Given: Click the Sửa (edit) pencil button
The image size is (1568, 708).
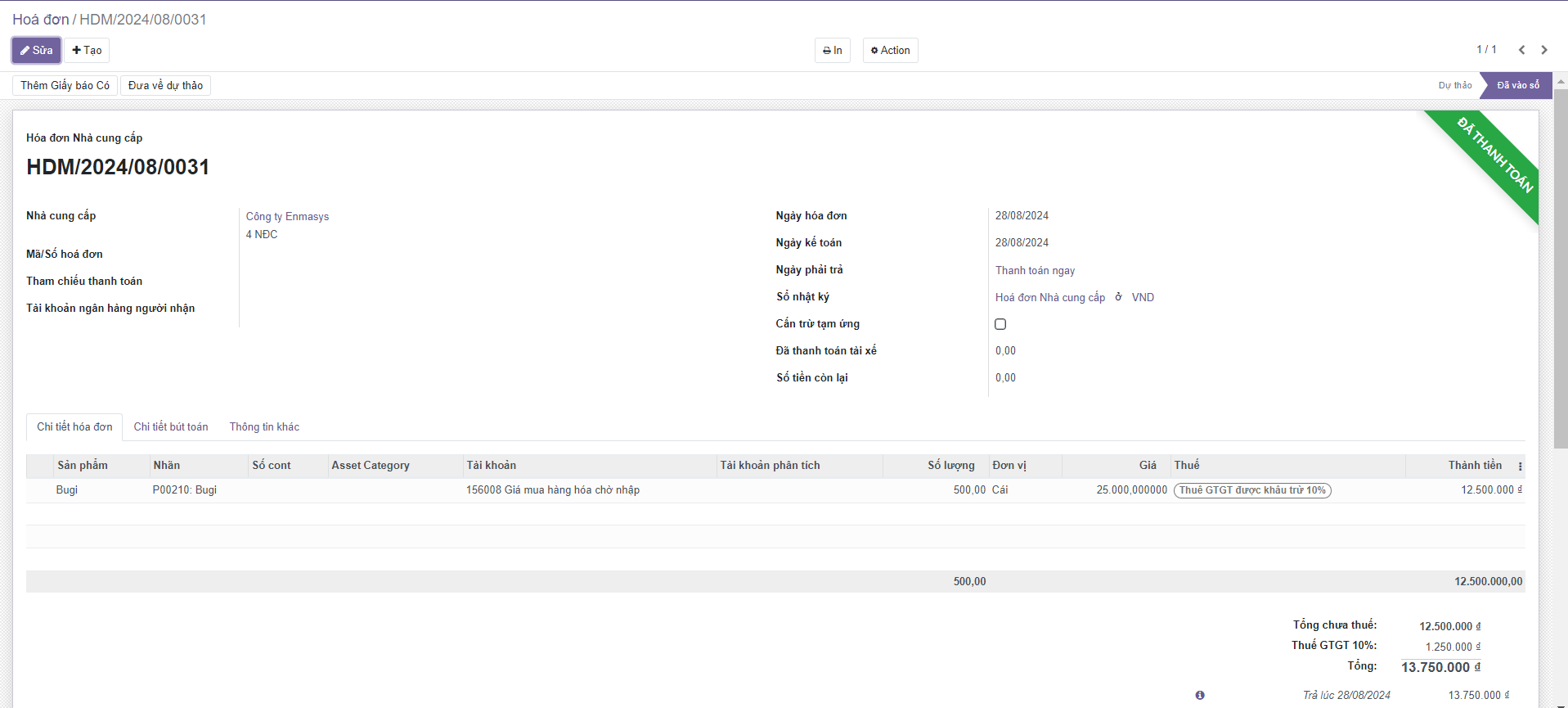Looking at the screenshot, I should pos(36,50).
